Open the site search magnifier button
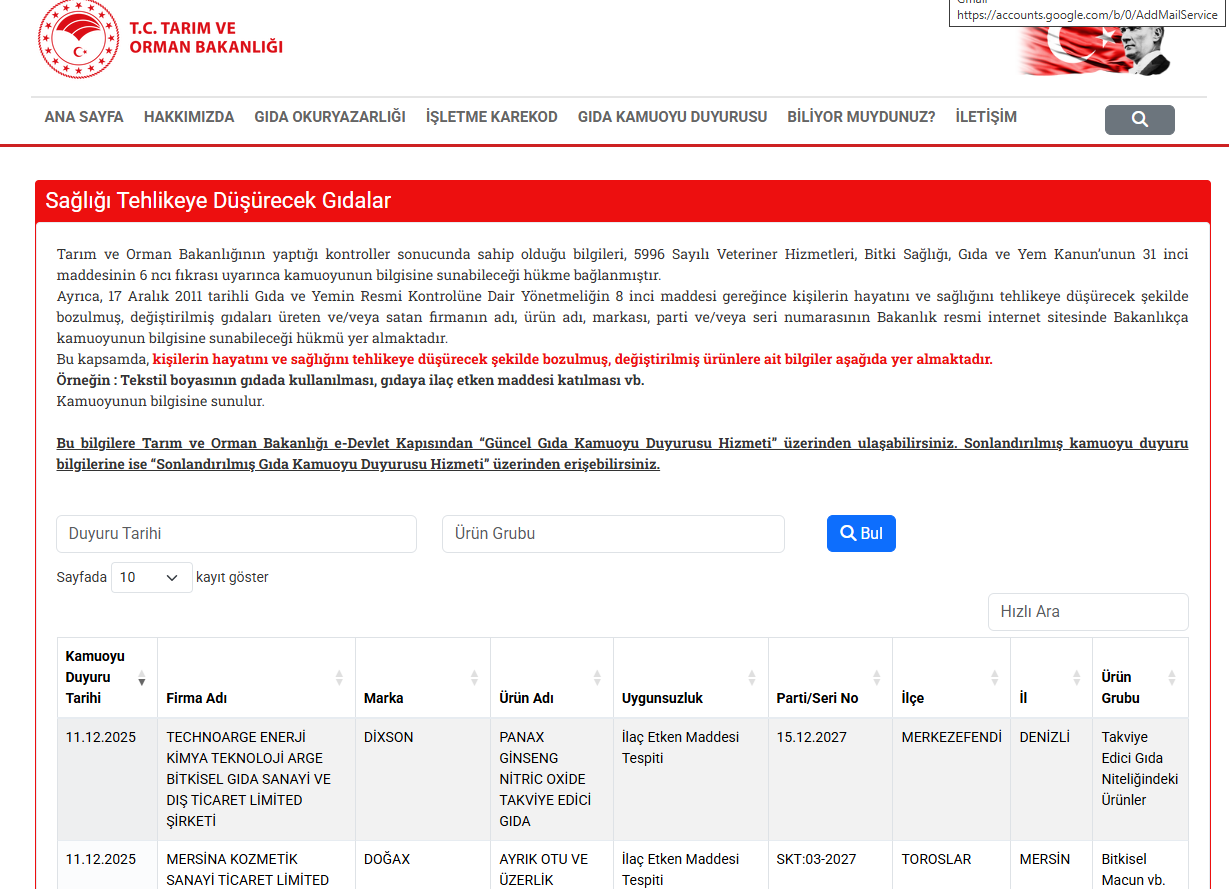Viewport: 1229px width, 889px height. tap(1139, 120)
